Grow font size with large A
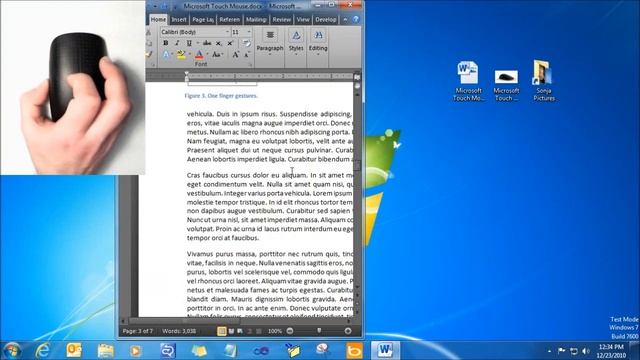 click(x=236, y=54)
